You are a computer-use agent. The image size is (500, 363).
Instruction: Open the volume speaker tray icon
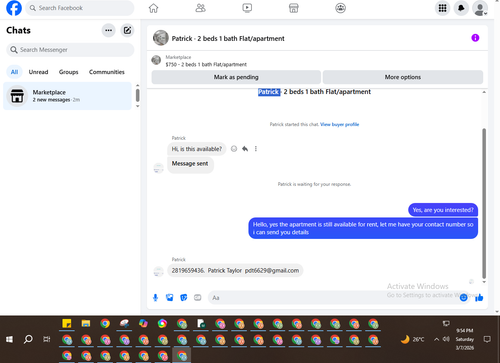pos(446,339)
